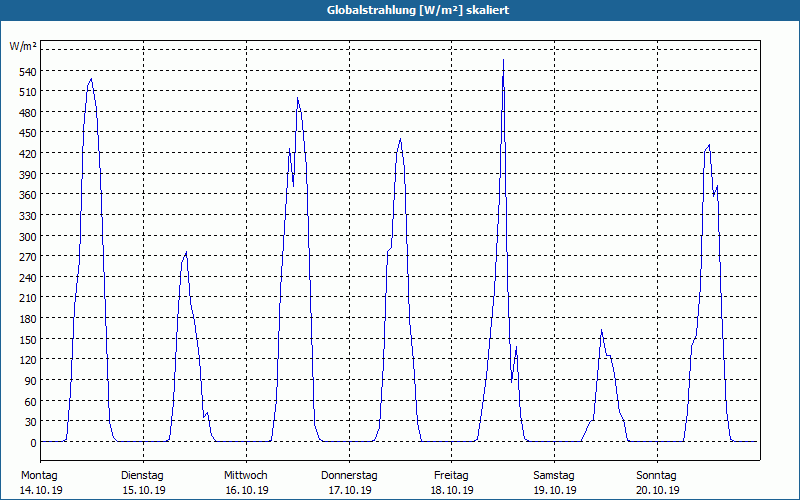Image resolution: width=800 pixels, height=500 pixels.
Task: Click the W/m² axis unit label
Action: point(23,46)
